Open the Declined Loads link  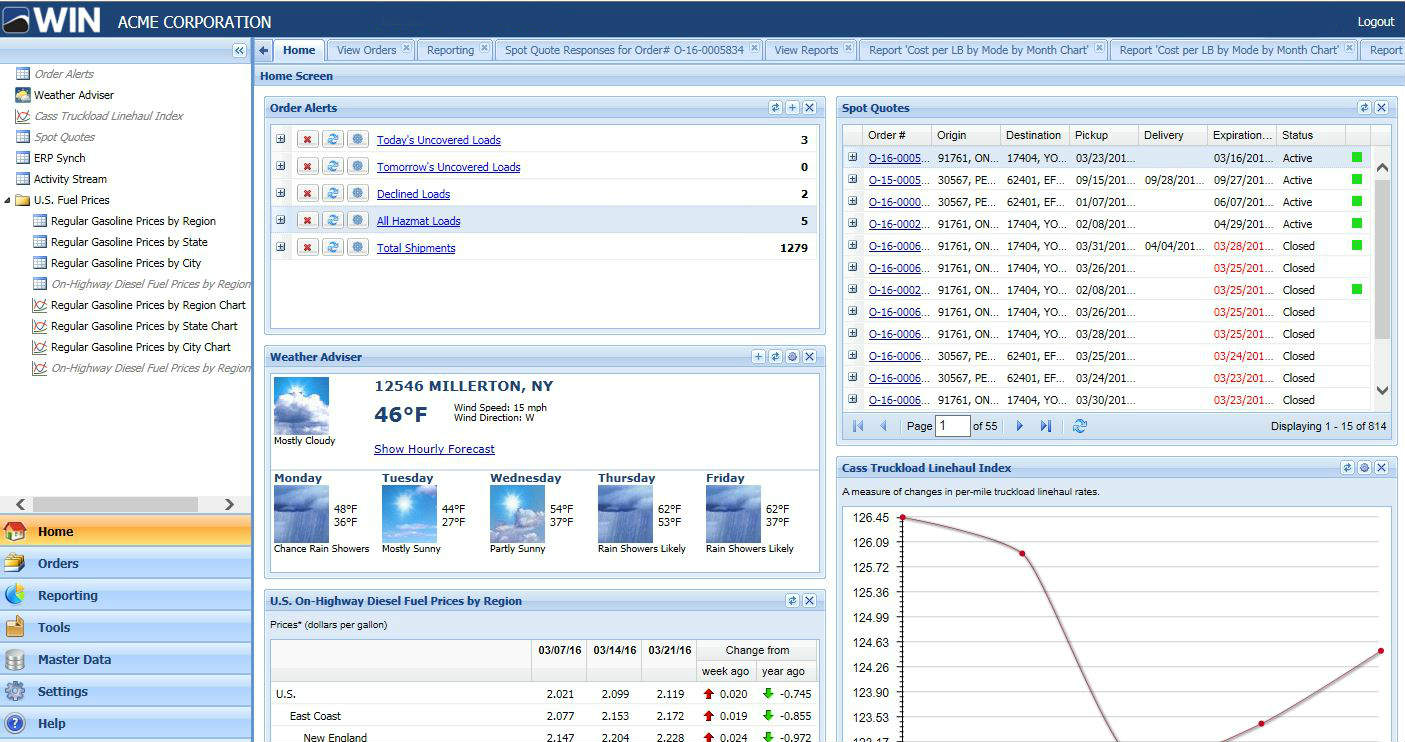413,194
